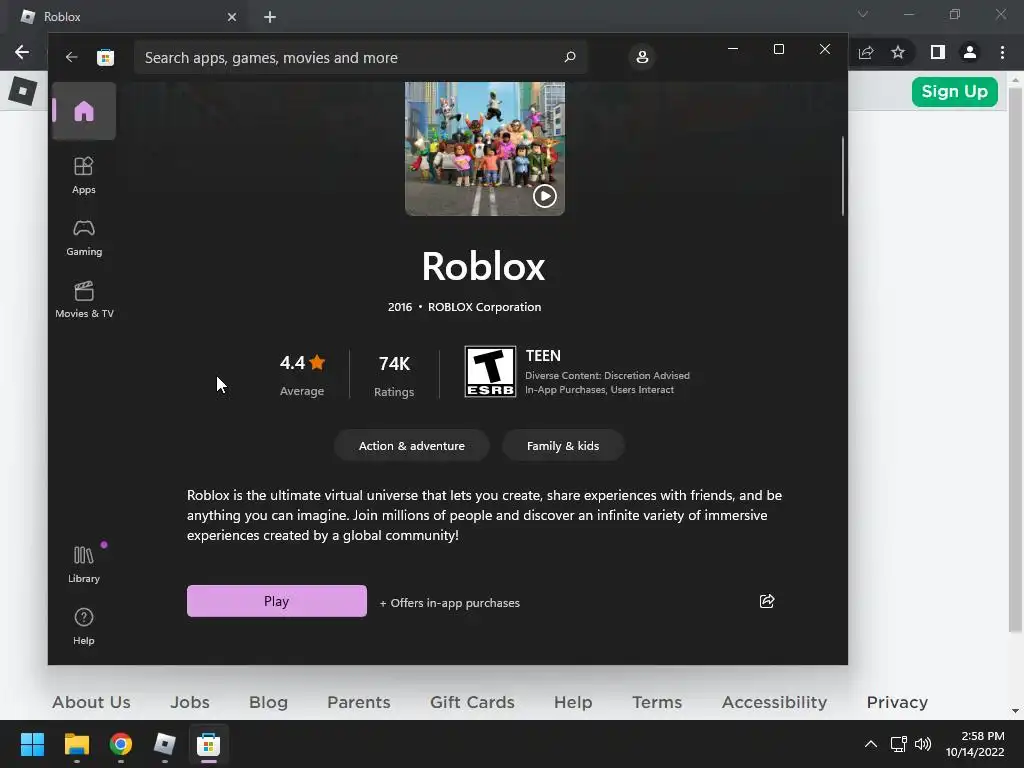Viewport: 1024px width, 768px height.
Task: Click the ROBLOX Corporation publisher link
Action: [x=484, y=307]
